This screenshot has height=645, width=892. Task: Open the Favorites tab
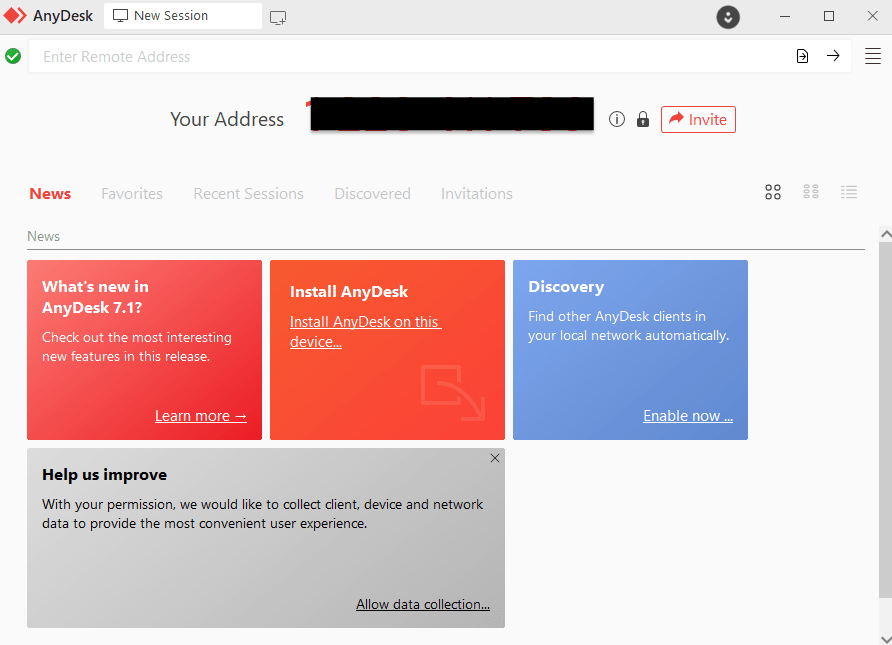point(132,193)
